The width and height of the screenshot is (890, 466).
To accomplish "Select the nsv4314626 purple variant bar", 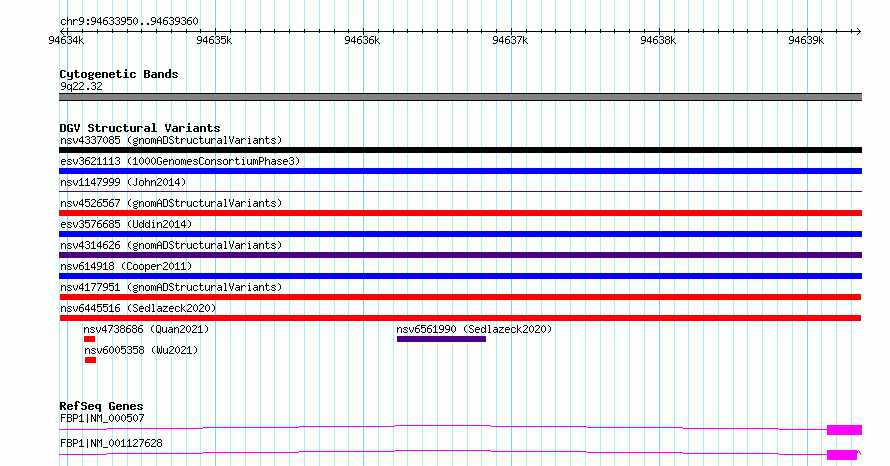I will 460,255.
